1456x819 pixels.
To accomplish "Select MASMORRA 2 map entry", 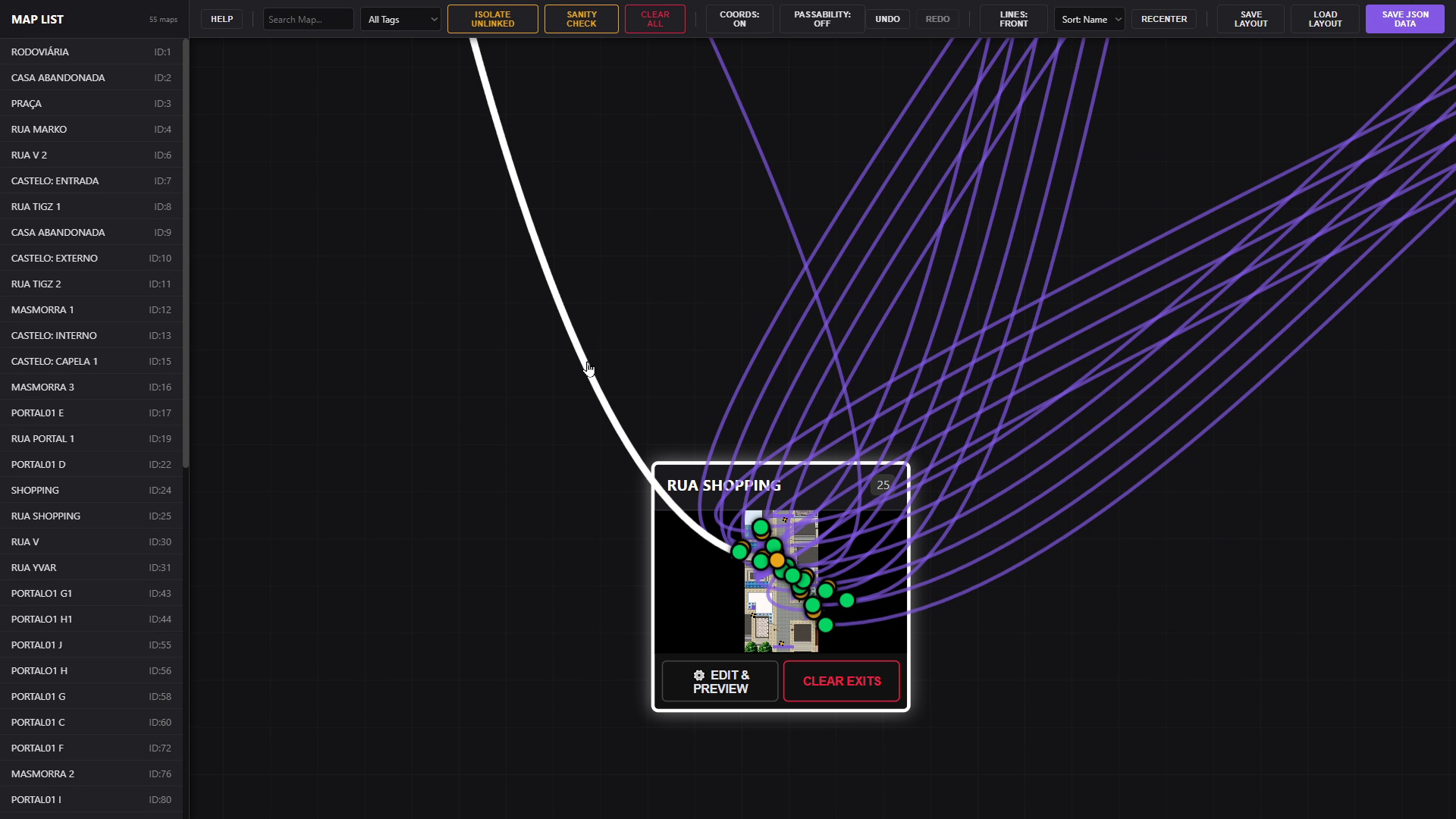I will [91, 773].
